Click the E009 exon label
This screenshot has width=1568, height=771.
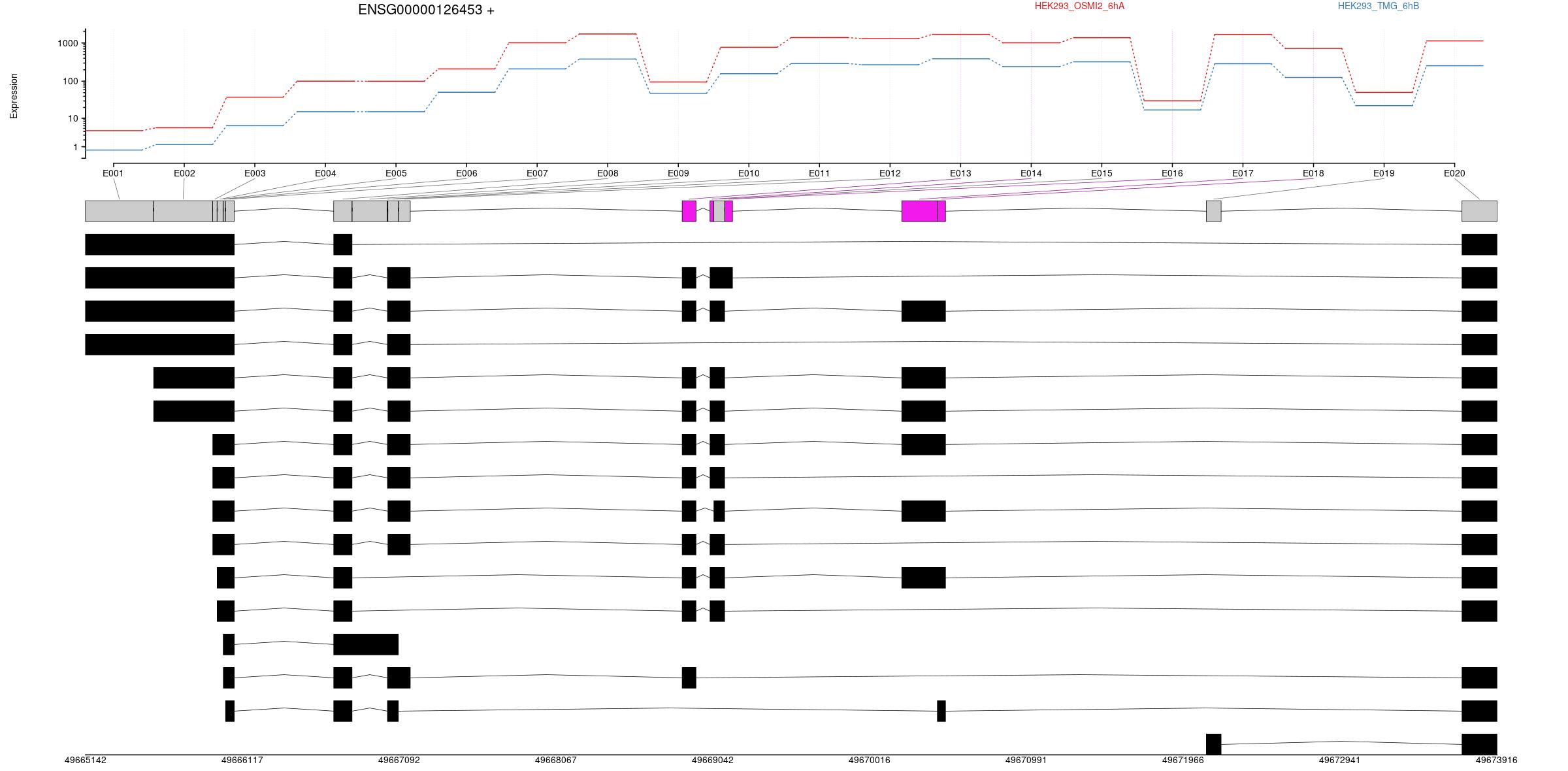[x=678, y=173]
